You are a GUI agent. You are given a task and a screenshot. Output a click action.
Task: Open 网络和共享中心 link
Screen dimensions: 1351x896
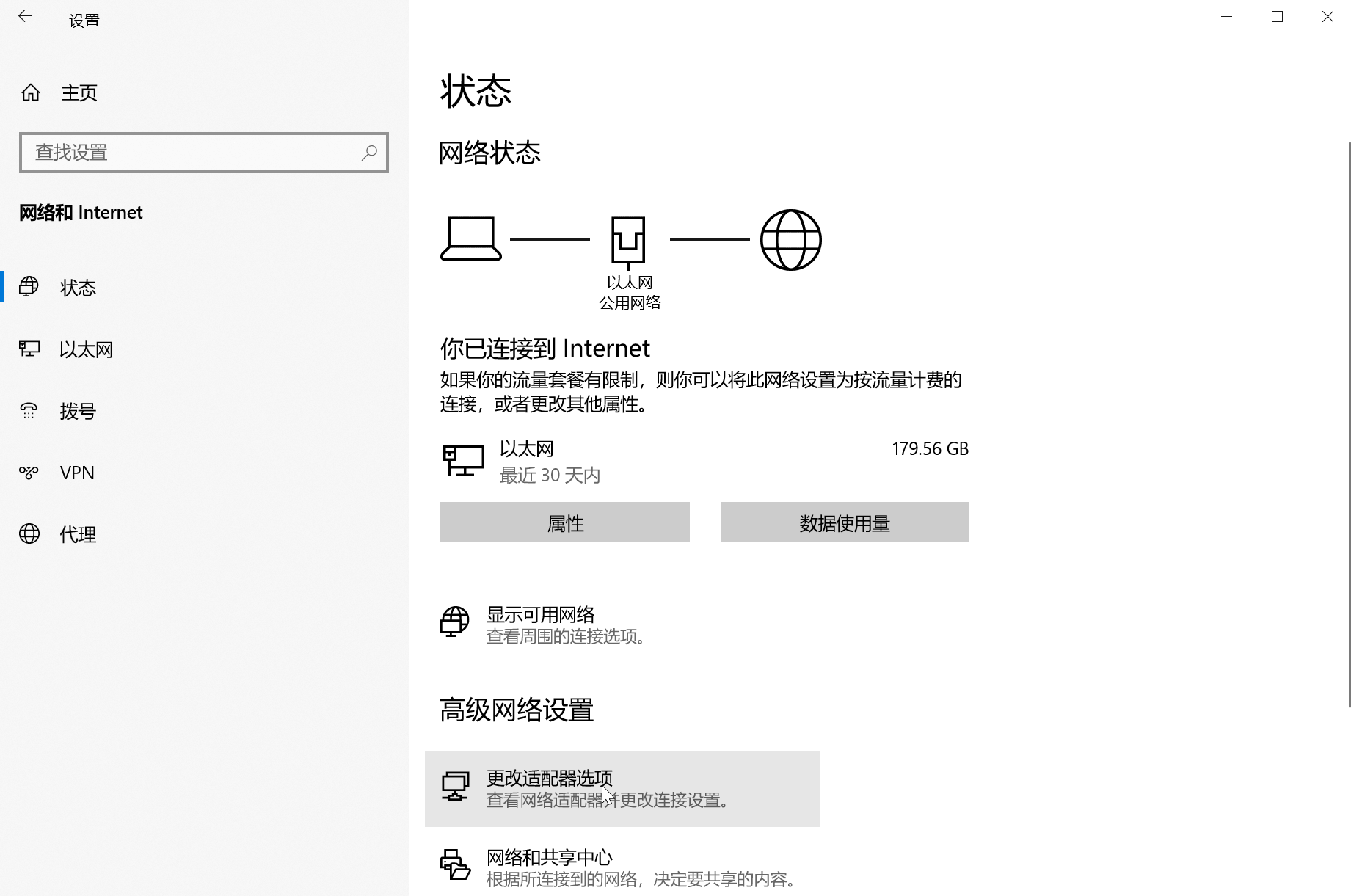click(x=549, y=857)
